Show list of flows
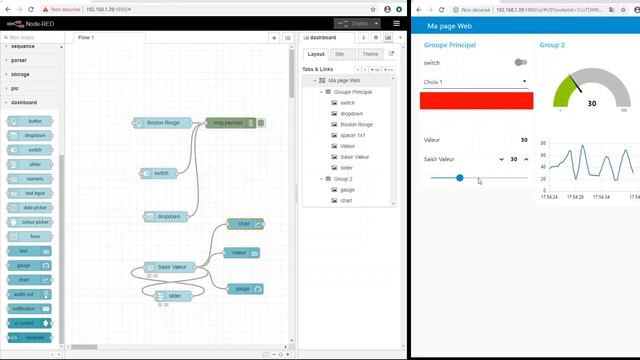Viewport: 640px width, 360px height. click(288, 38)
